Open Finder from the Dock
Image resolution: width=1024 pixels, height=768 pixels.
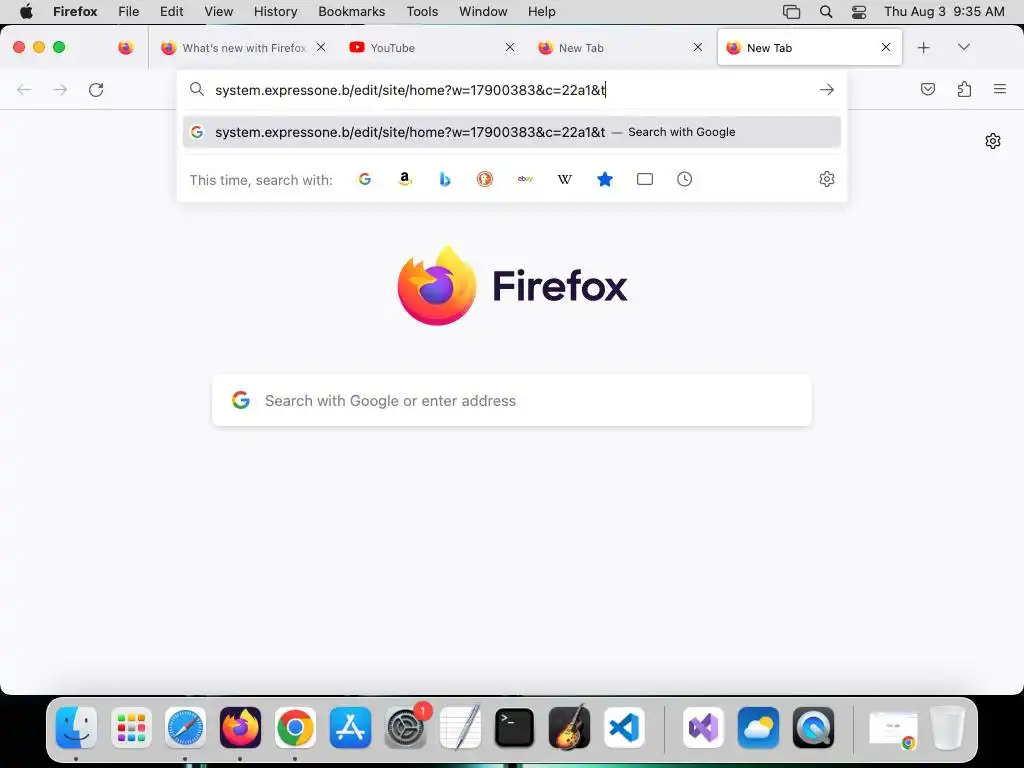(x=76, y=728)
